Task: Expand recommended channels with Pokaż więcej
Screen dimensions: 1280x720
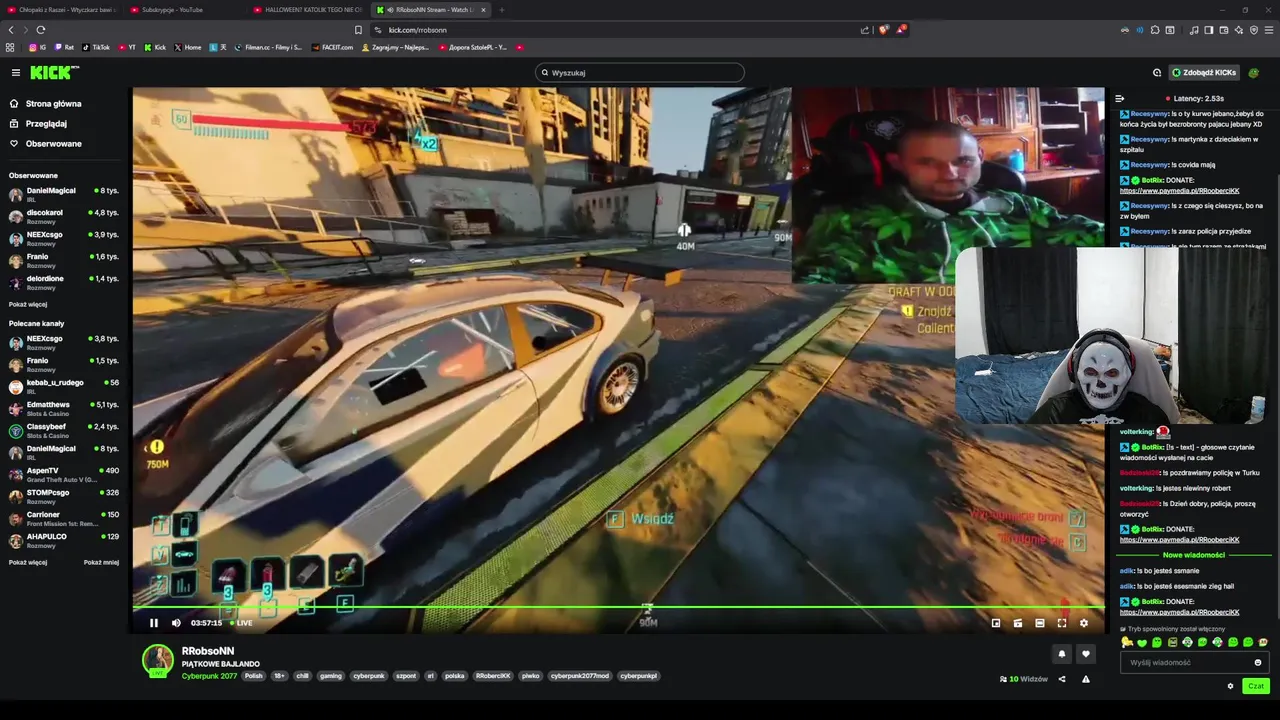Action: pos(28,562)
